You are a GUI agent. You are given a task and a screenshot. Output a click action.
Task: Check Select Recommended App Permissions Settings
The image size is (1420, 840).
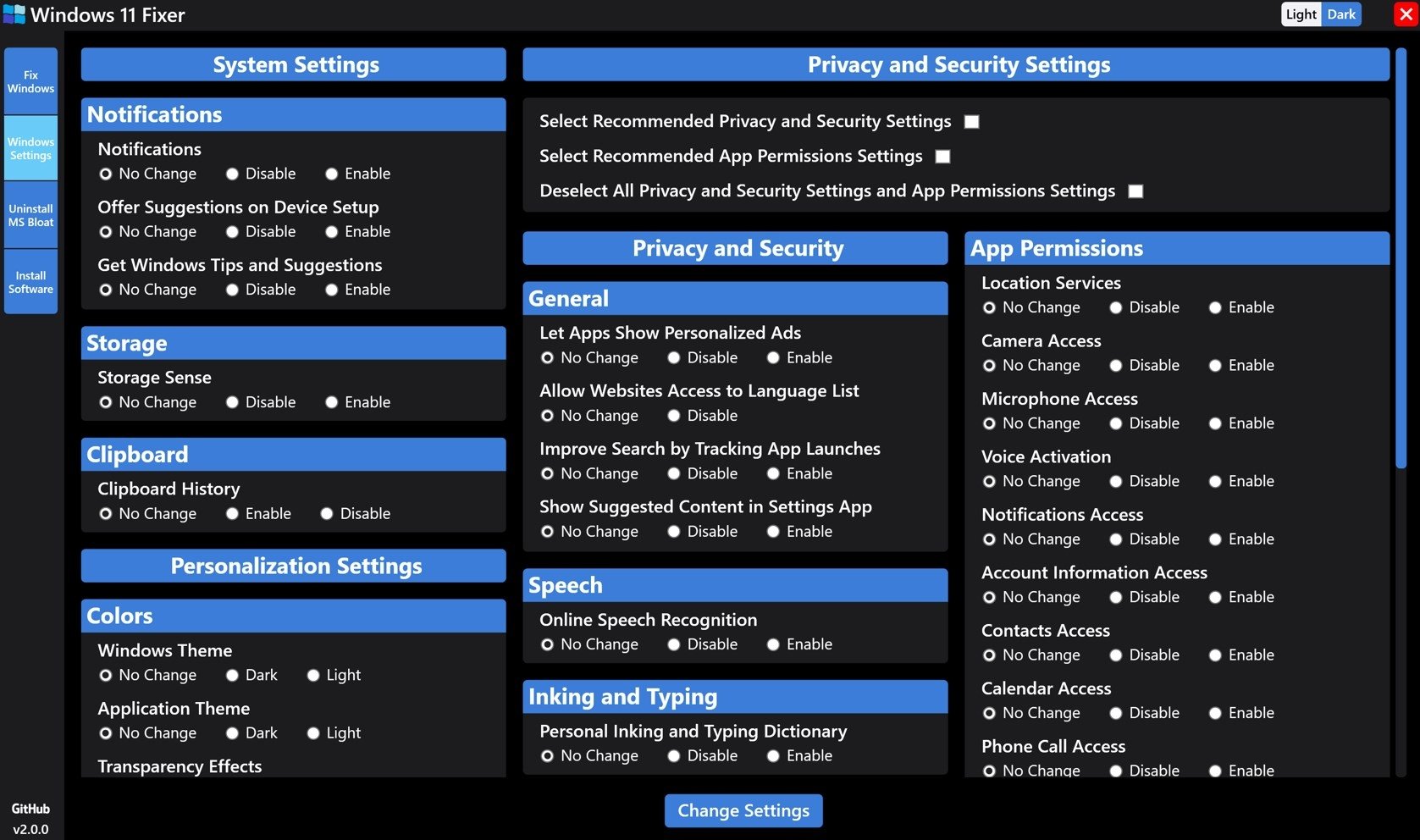(x=942, y=157)
